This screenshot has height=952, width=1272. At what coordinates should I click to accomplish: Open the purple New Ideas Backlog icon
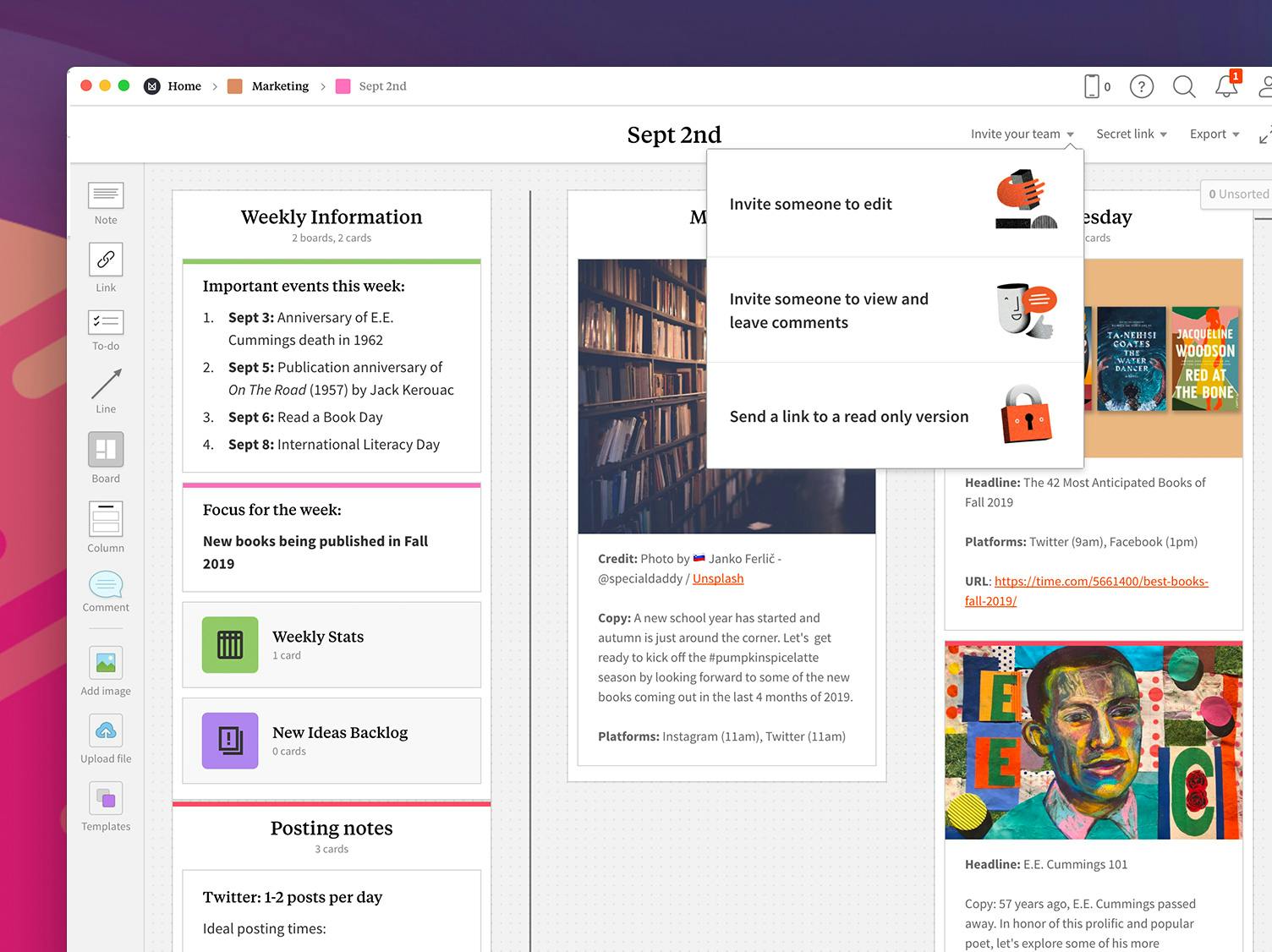[230, 741]
